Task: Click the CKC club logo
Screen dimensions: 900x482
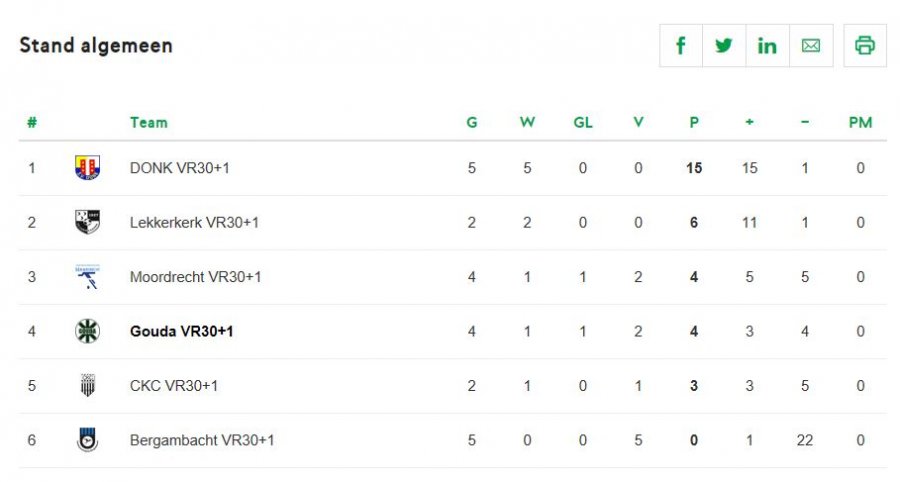Action: 87,386
